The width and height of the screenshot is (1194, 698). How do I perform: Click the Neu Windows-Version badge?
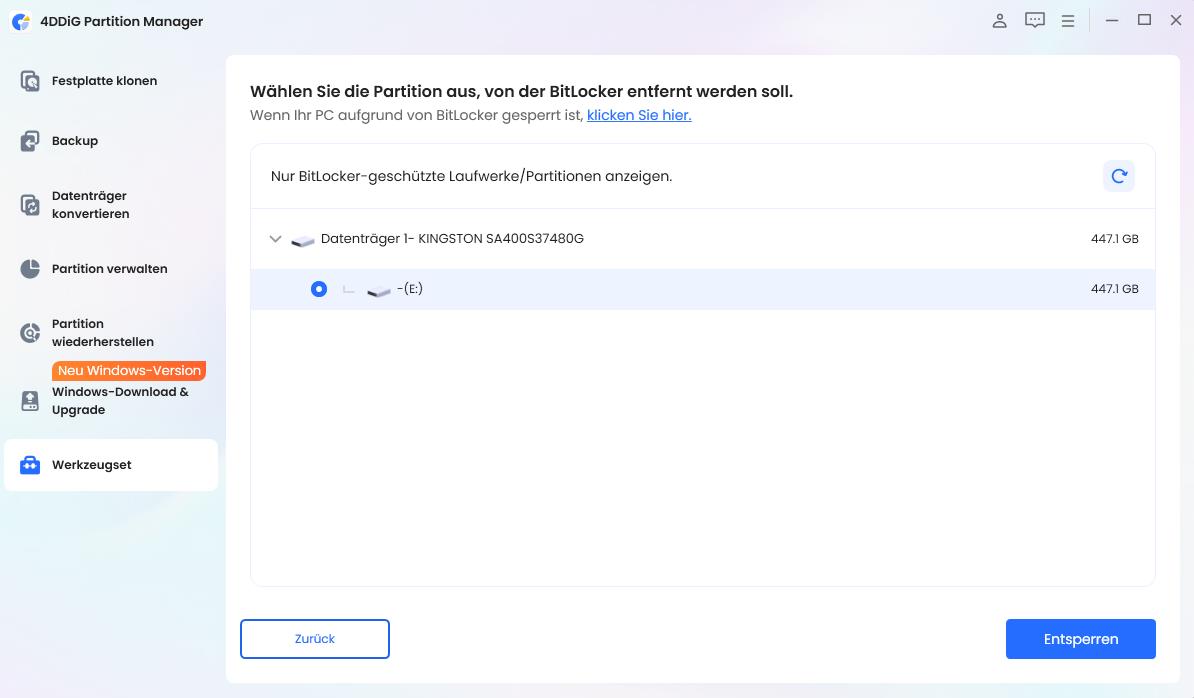coord(128,370)
